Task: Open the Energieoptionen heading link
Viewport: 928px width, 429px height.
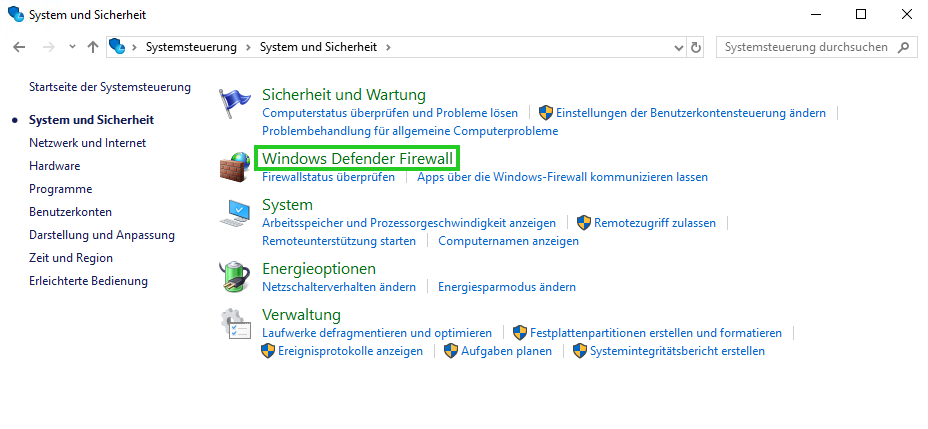Action: (x=319, y=269)
